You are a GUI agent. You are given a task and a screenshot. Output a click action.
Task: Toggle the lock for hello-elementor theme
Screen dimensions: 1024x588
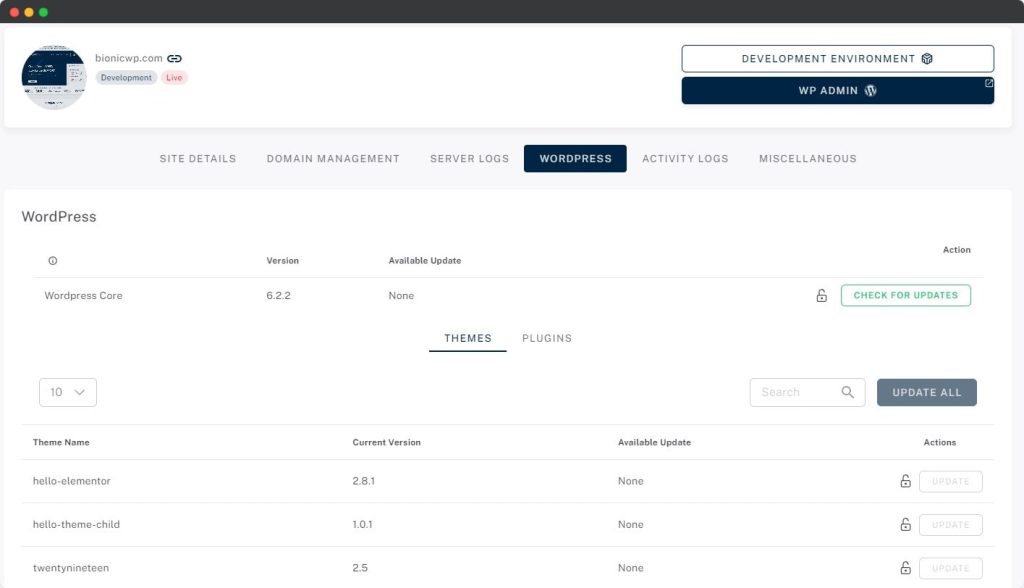coord(905,481)
